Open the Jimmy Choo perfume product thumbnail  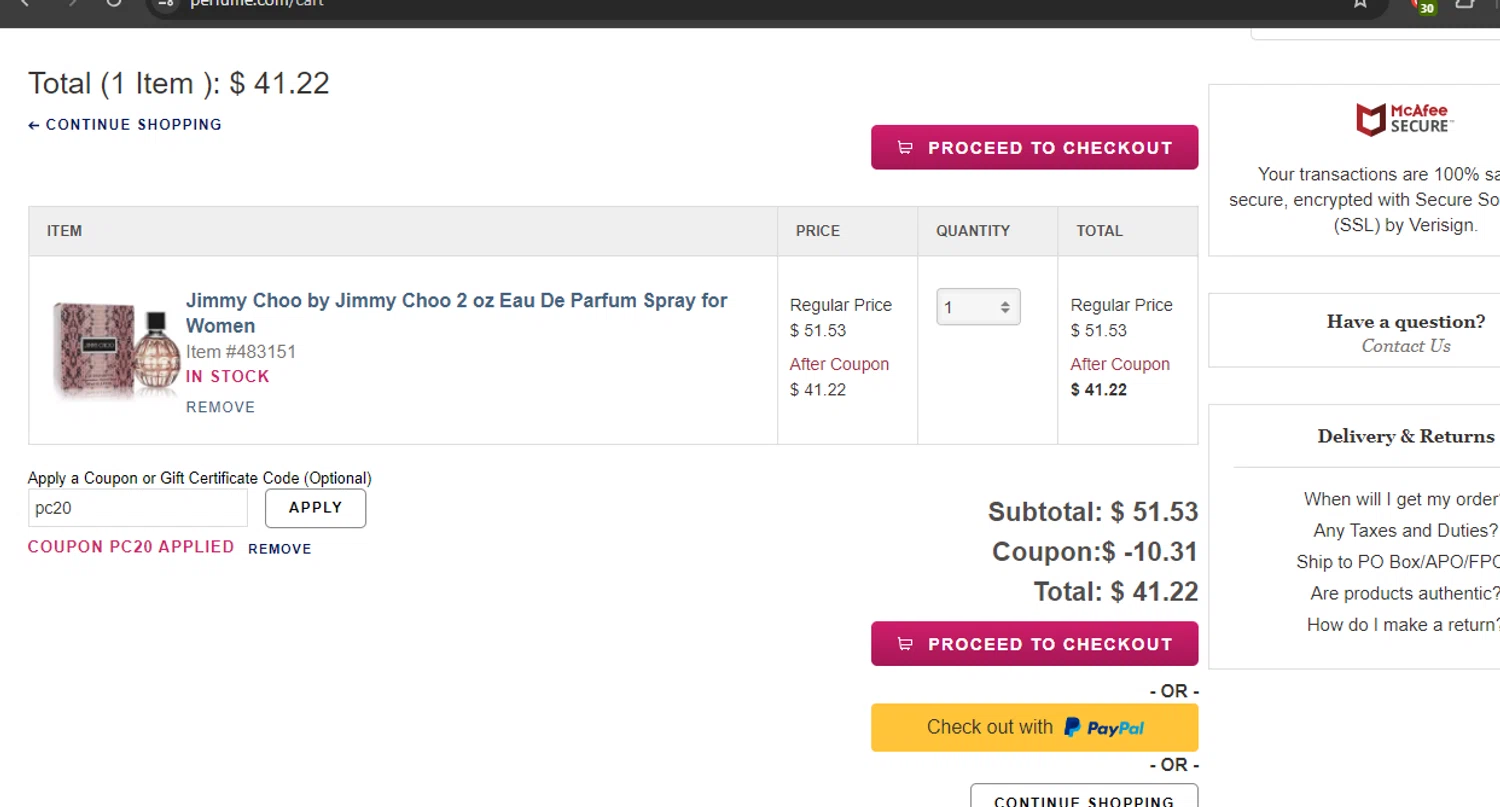117,351
